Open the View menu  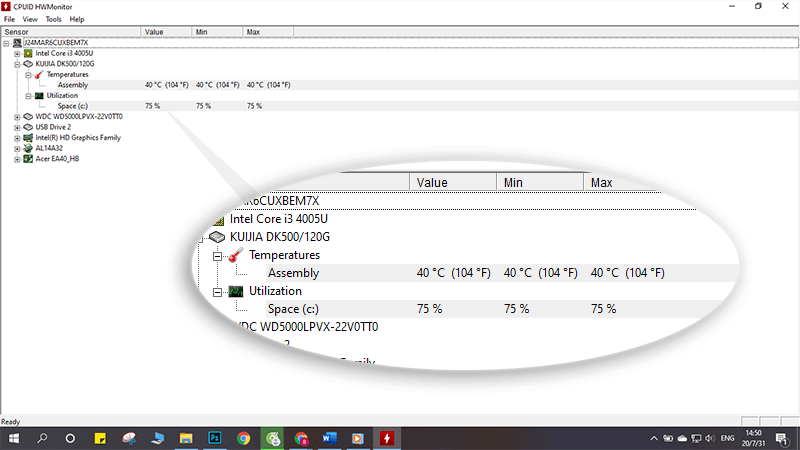click(30, 19)
